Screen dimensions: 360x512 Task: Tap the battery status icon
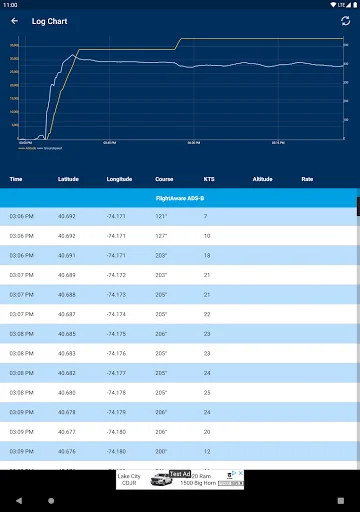[x=355, y=5]
